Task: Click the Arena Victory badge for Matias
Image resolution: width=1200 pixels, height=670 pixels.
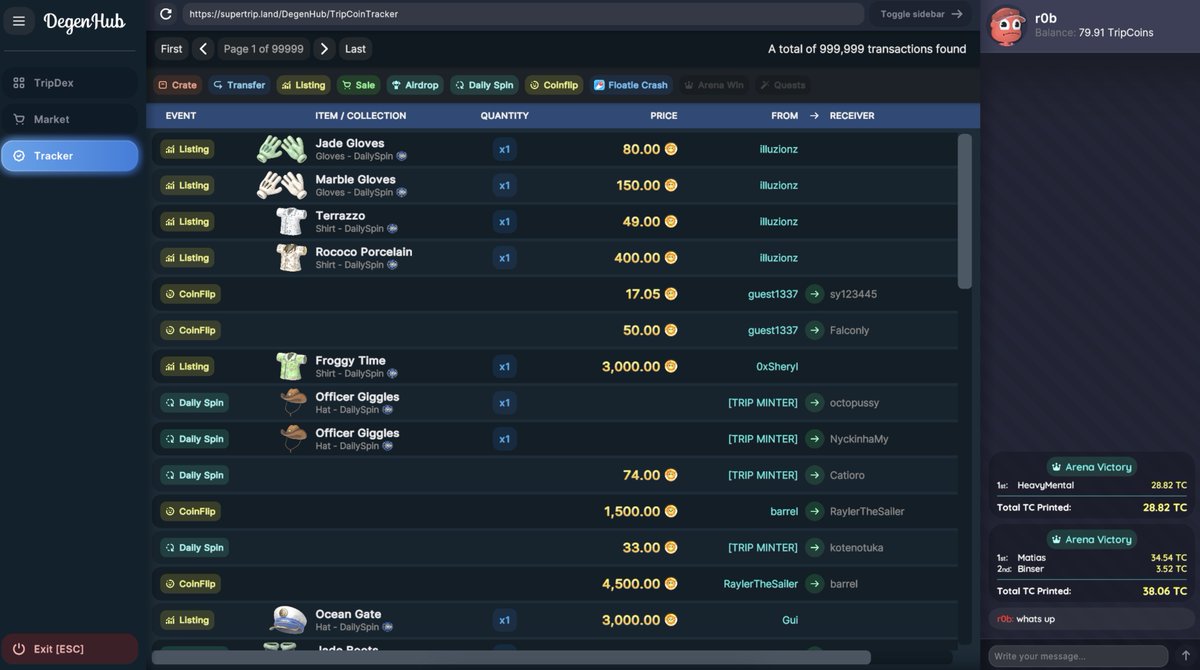Action: pos(1091,540)
